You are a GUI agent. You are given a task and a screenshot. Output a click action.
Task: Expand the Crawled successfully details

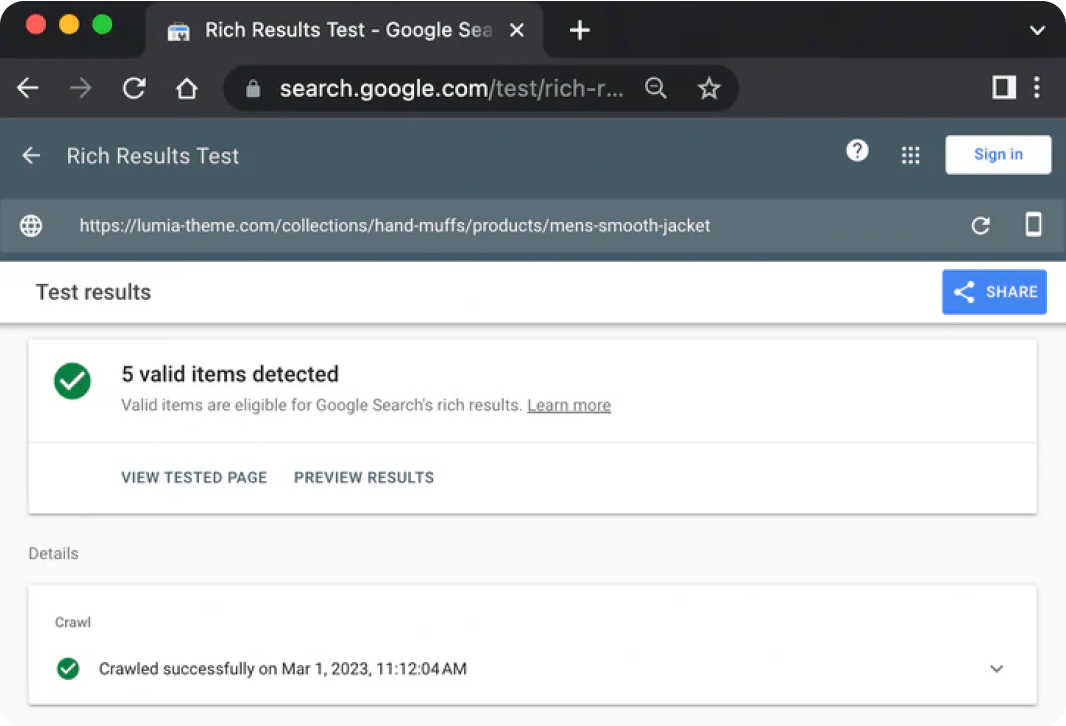pos(996,669)
